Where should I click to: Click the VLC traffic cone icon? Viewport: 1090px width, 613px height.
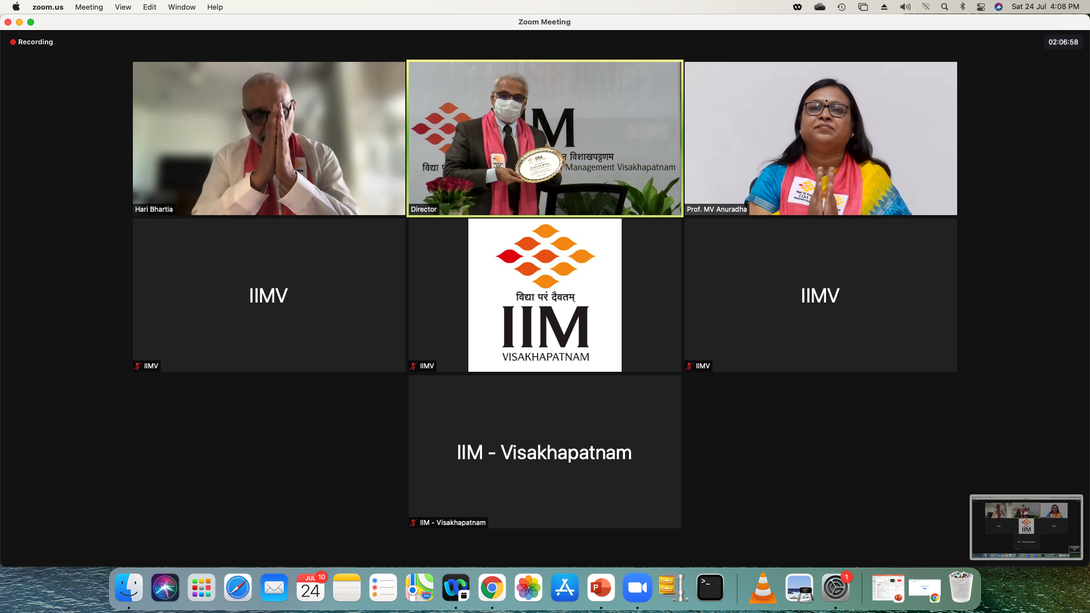point(763,588)
